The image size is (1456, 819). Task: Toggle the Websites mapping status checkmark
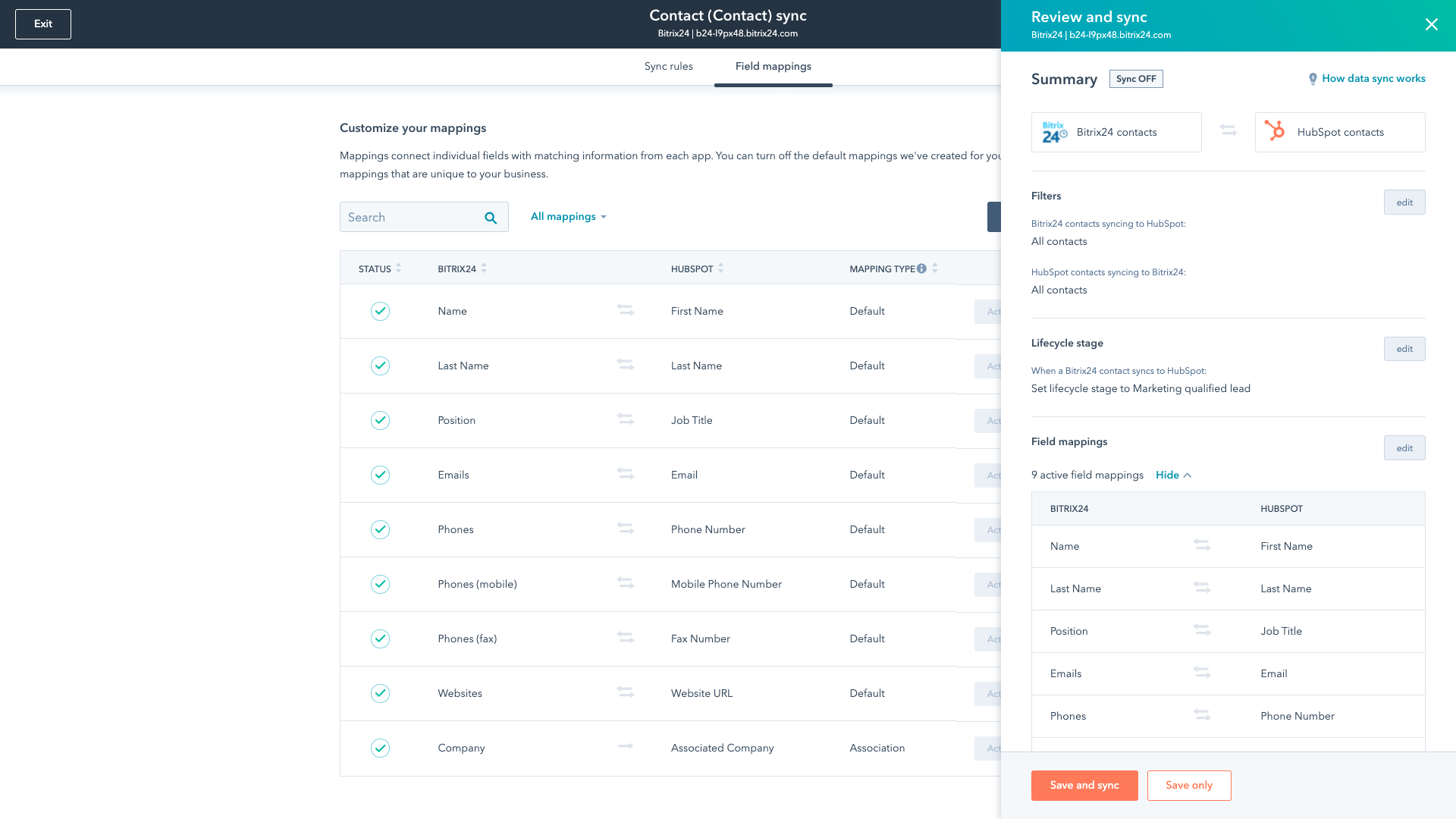(380, 693)
